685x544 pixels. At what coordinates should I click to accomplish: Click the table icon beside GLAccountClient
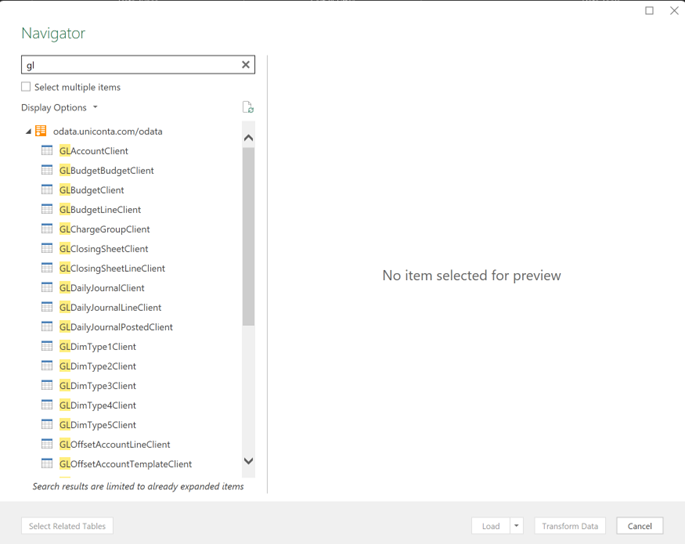pyautogui.click(x=47, y=151)
